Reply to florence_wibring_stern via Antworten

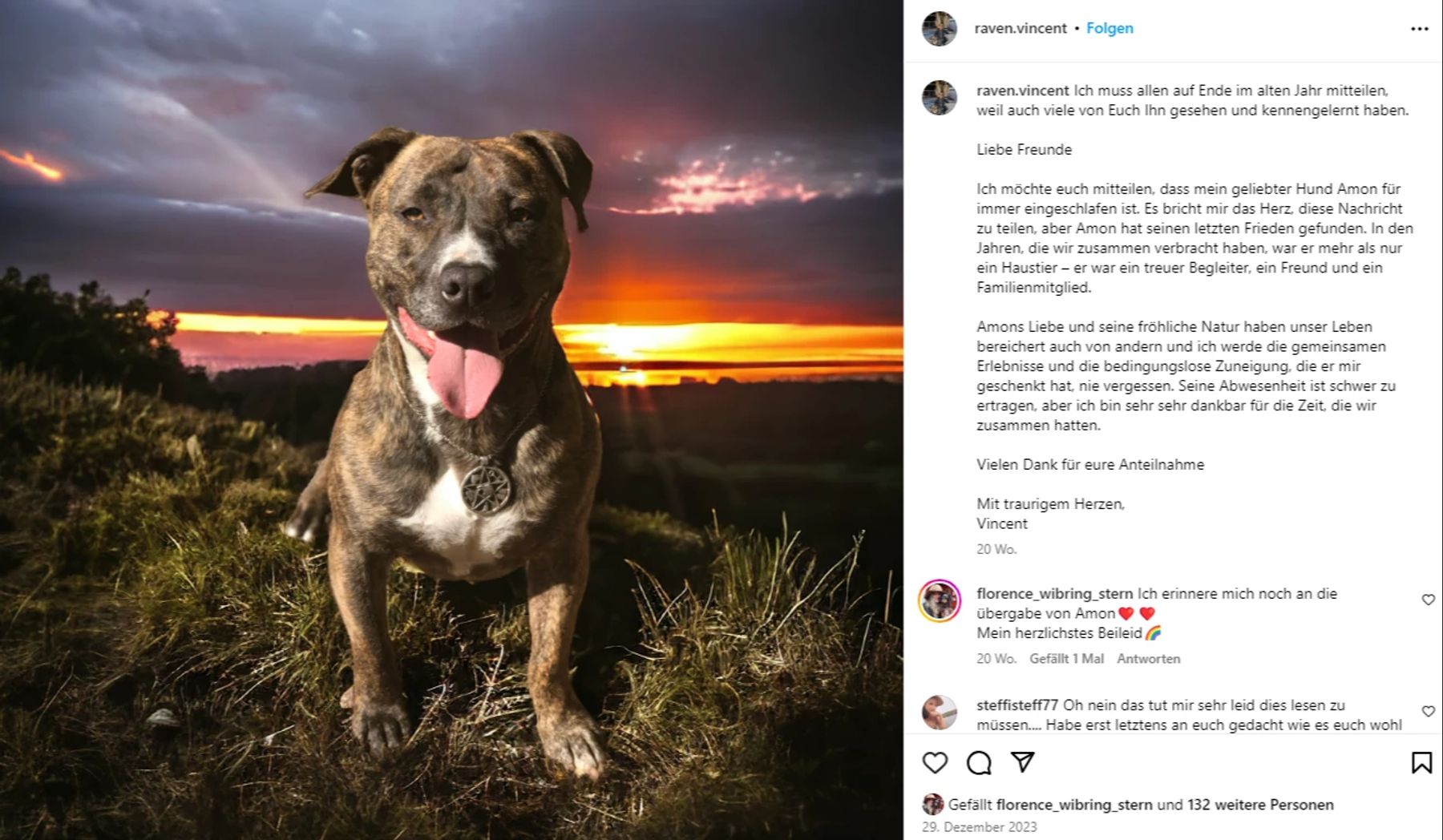tap(1150, 658)
